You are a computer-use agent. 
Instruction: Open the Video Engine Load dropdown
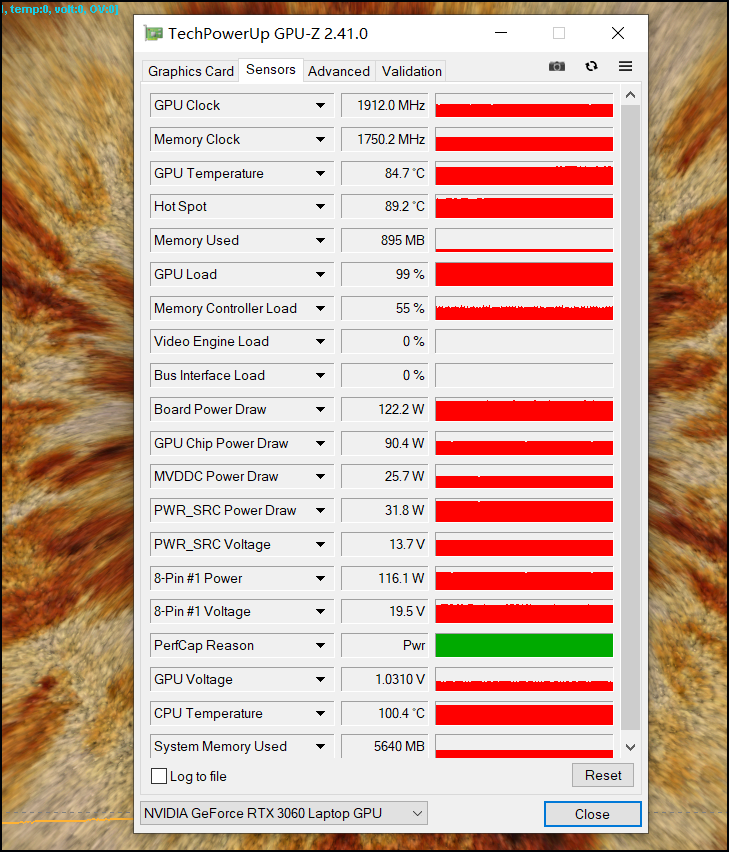[x=320, y=341]
